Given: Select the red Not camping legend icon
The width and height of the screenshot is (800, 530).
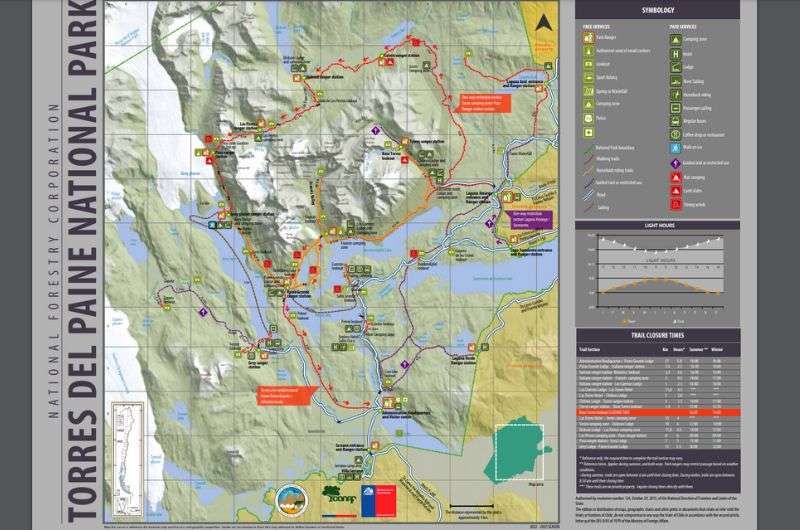Looking at the screenshot, I should [676, 178].
